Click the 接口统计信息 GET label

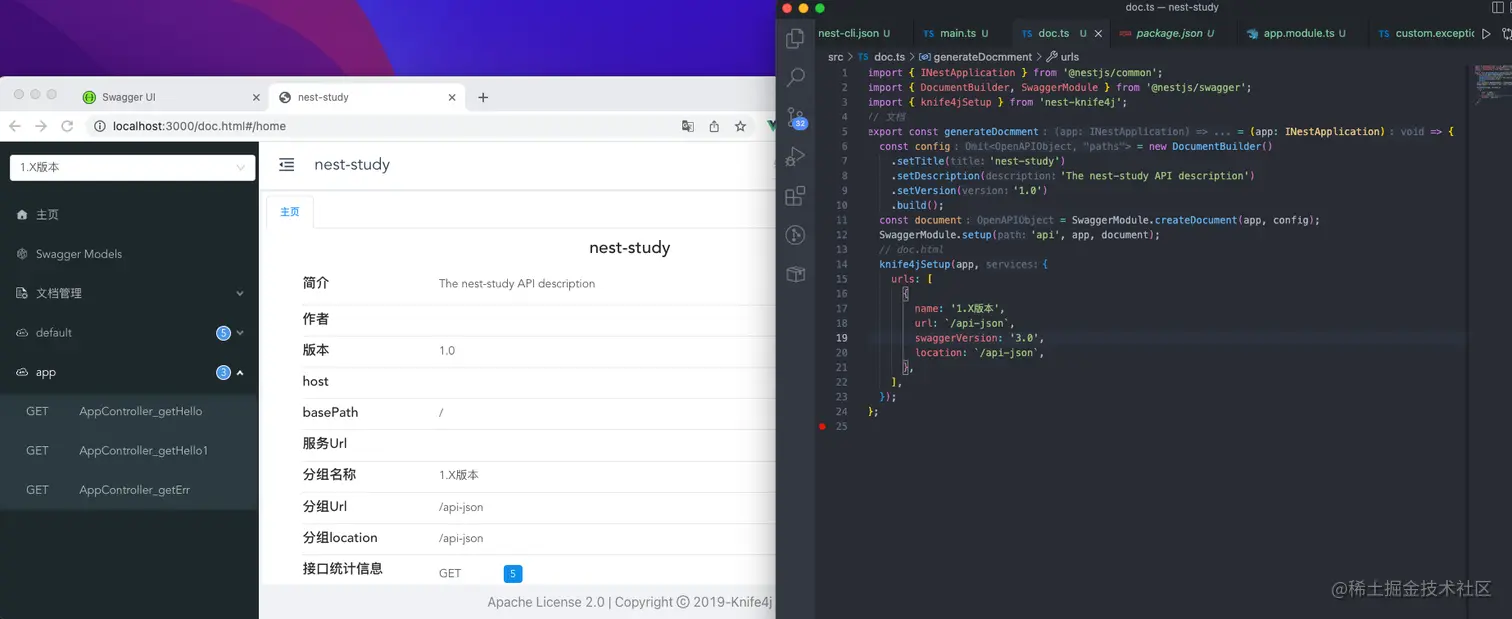point(450,574)
